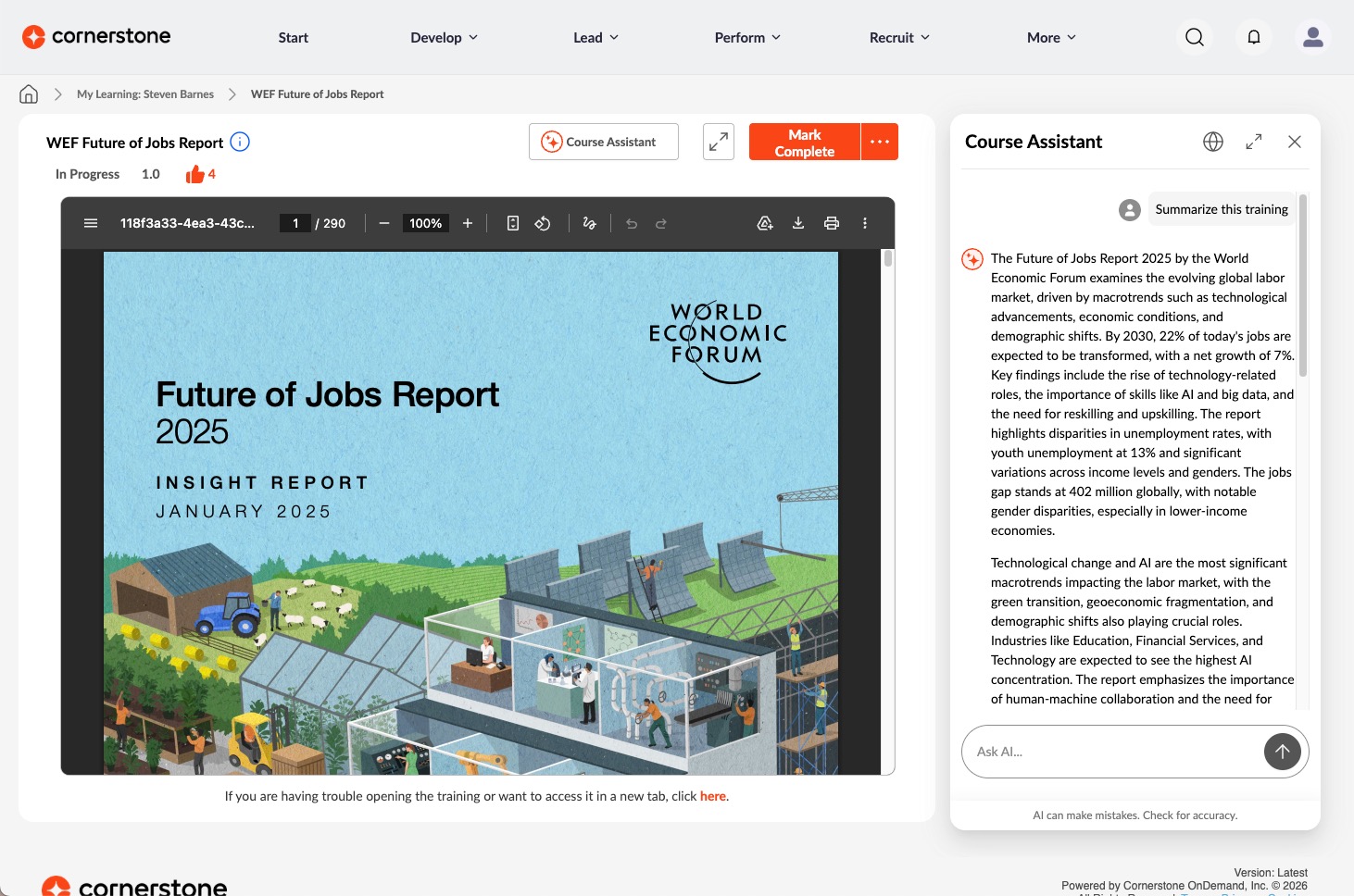
Task: Print the PDF document
Action: 832,223
